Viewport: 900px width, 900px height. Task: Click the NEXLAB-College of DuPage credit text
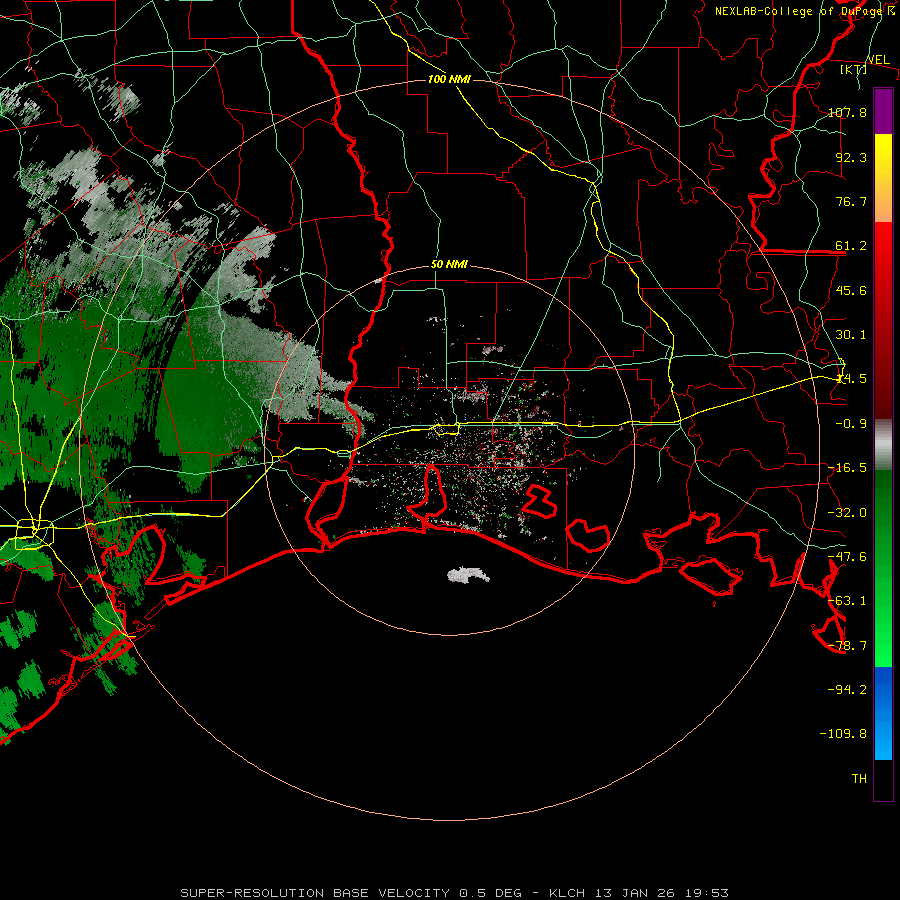click(x=804, y=11)
